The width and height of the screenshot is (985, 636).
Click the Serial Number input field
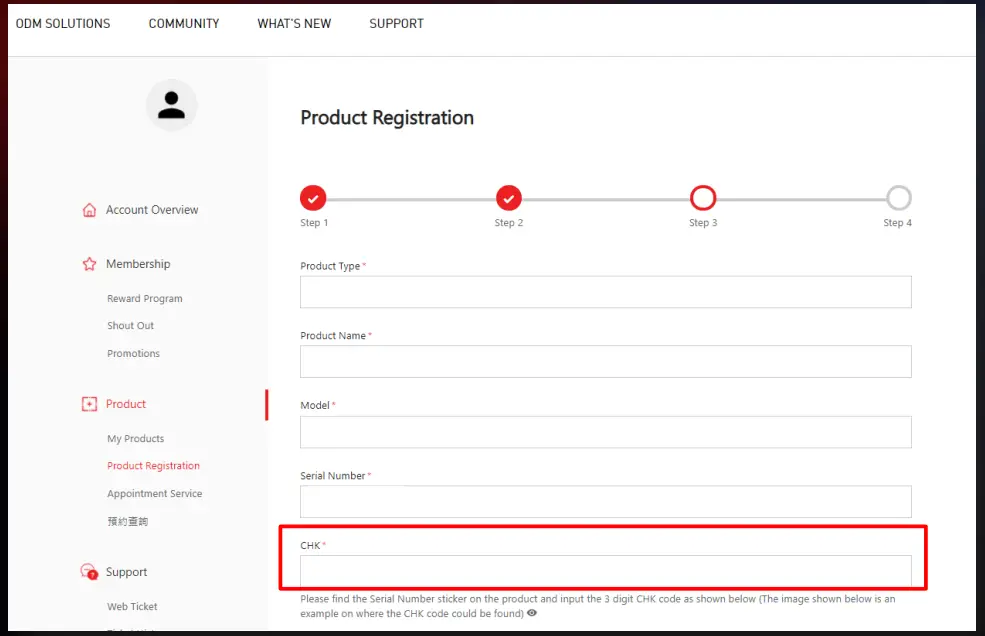tap(605, 501)
